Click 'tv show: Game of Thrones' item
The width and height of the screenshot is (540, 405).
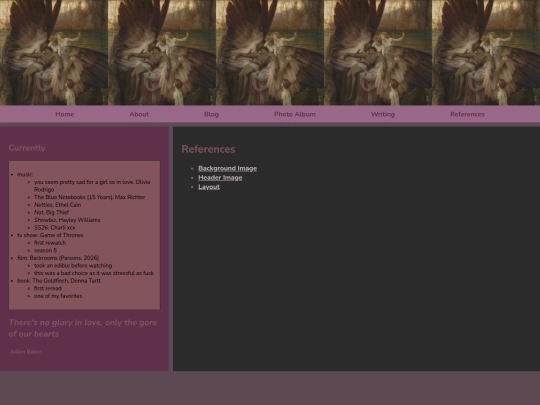coord(50,235)
